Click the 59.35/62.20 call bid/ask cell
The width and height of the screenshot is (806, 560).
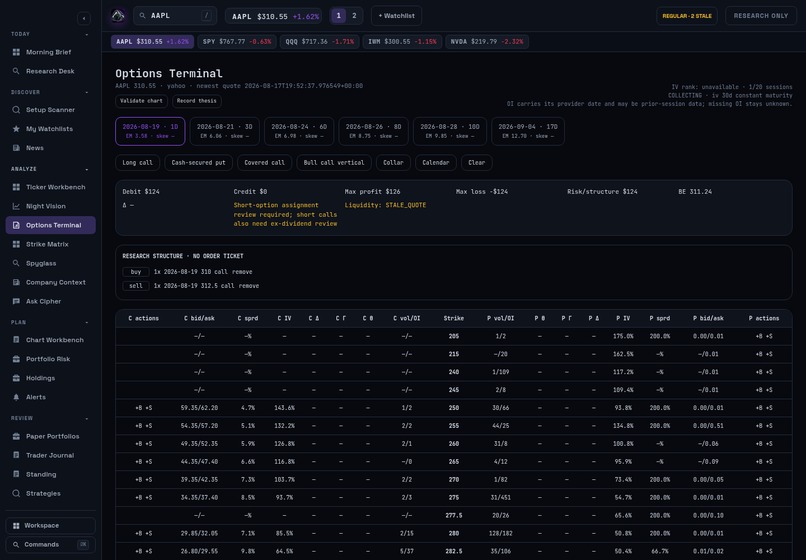click(199, 408)
